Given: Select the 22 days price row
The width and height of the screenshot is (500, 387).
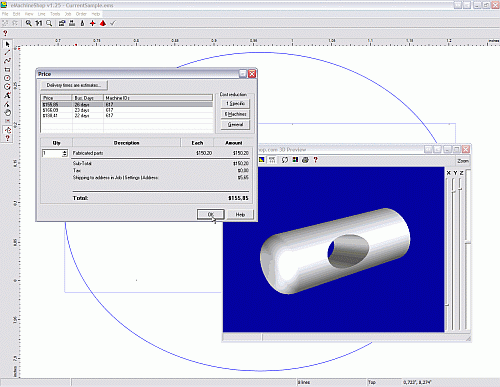Looking at the screenshot, I should [127, 115].
